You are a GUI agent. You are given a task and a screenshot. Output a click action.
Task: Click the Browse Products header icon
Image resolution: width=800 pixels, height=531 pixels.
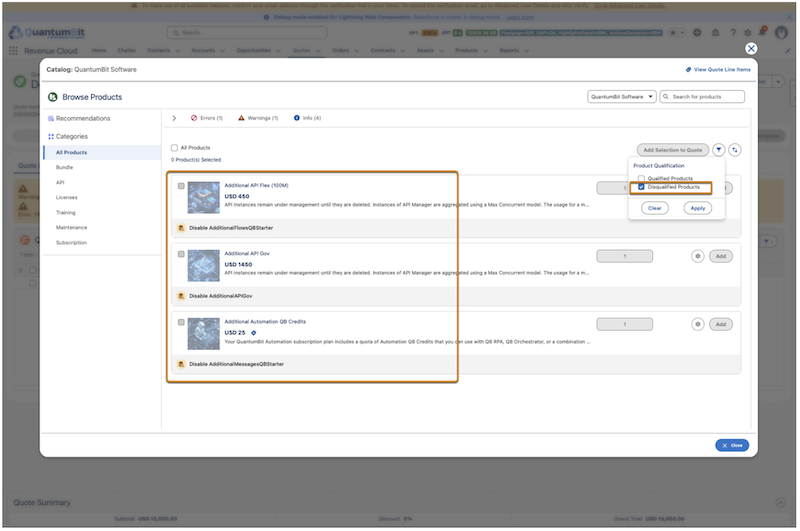[53, 97]
